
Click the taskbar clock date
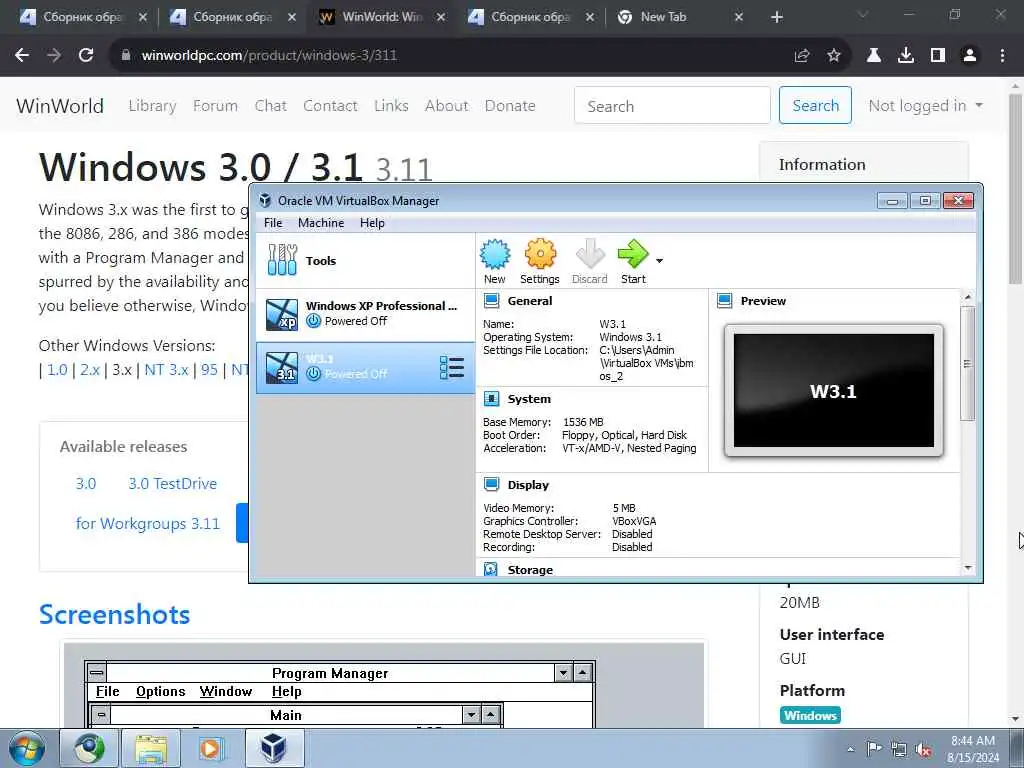973,749
